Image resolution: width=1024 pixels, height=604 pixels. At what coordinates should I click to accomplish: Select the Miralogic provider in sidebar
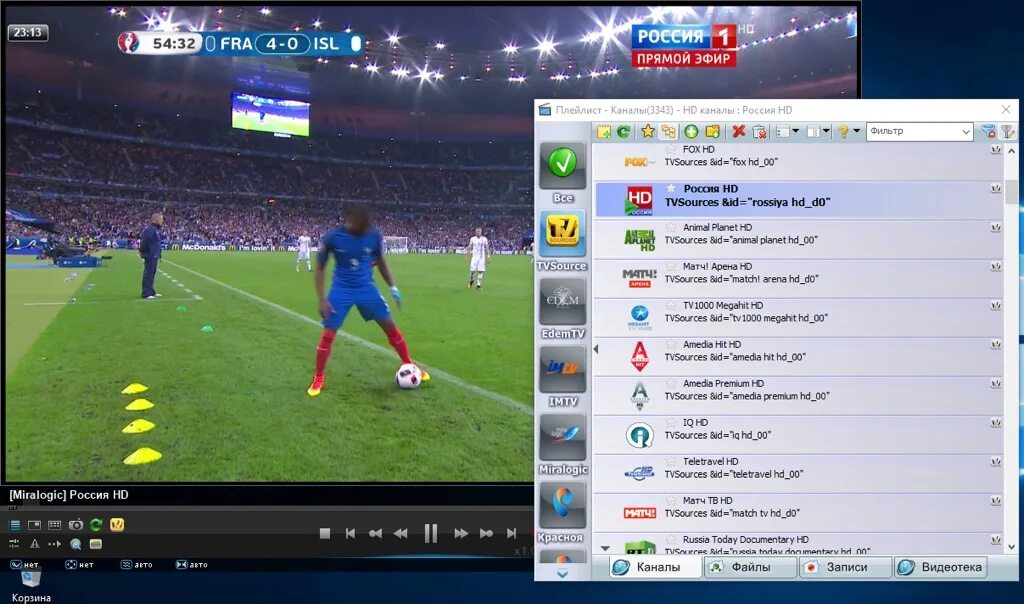(x=562, y=445)
